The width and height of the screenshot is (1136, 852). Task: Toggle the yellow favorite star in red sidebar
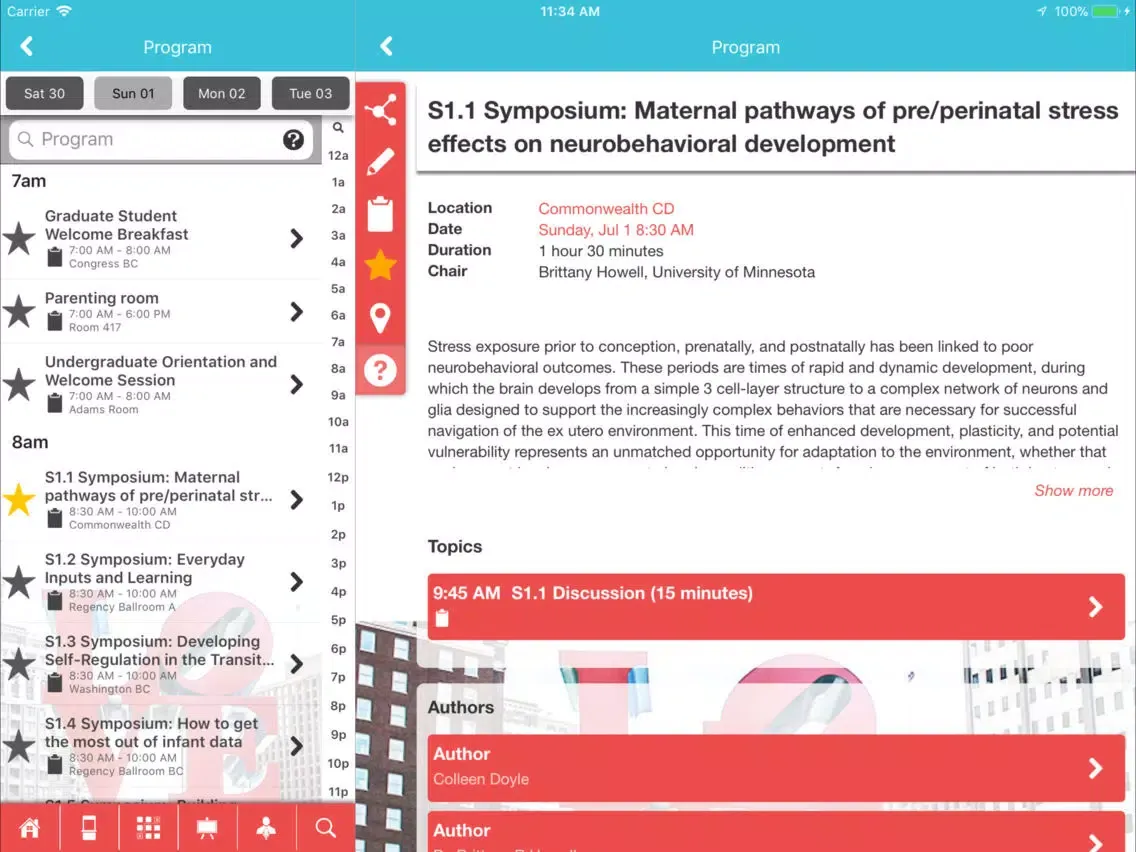coord(380,264)
